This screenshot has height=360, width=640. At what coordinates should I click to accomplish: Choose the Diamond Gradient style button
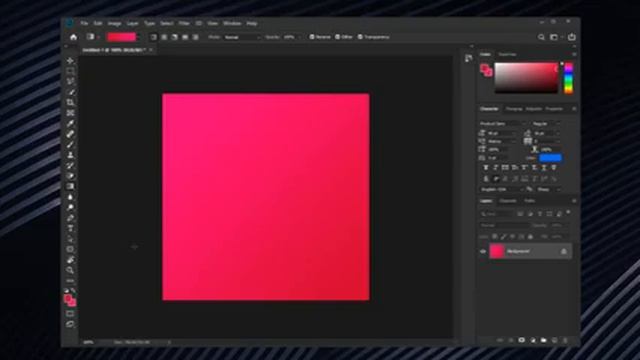coord(196,37)
